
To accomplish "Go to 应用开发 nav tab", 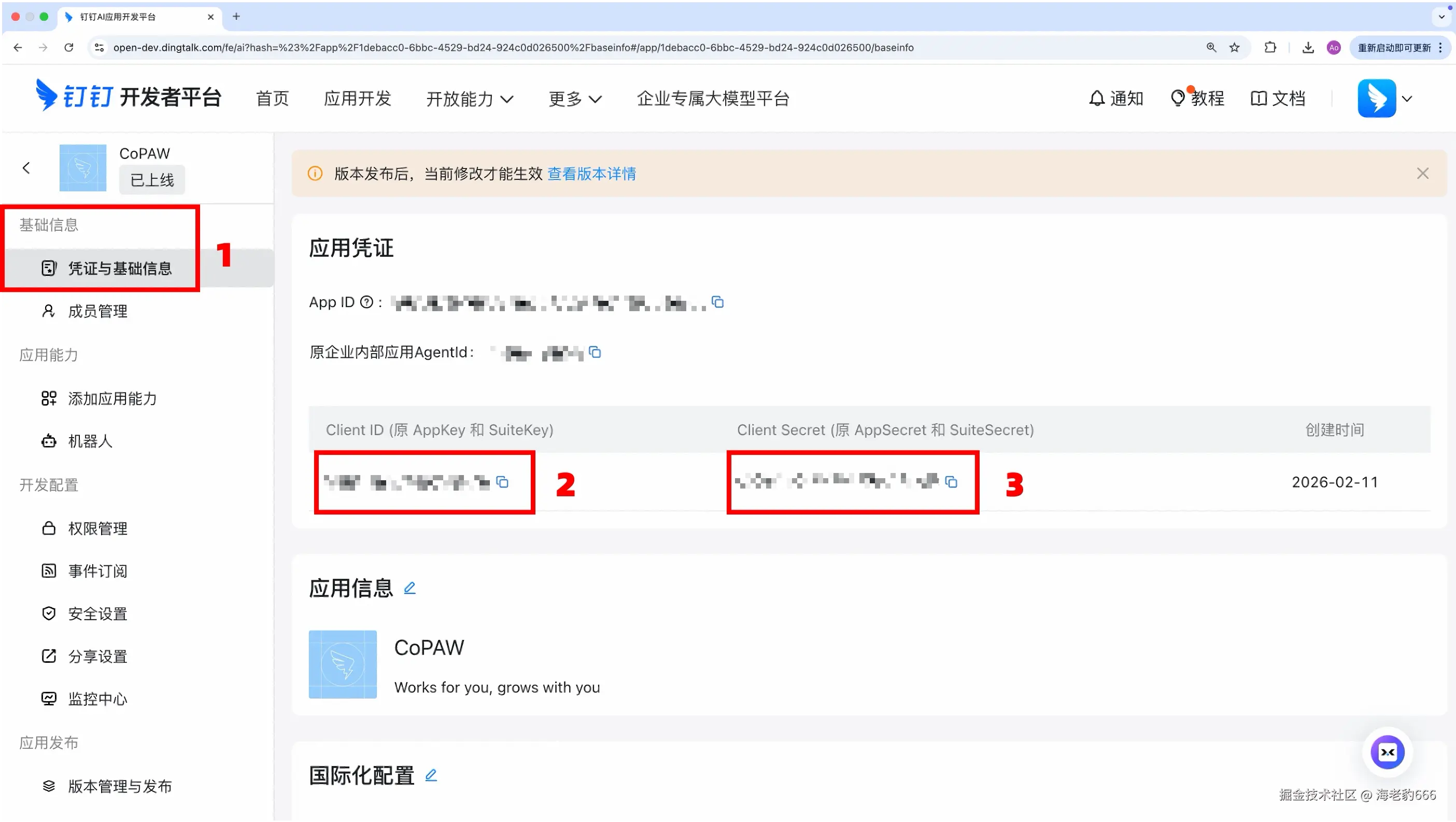I will [358, 99].
